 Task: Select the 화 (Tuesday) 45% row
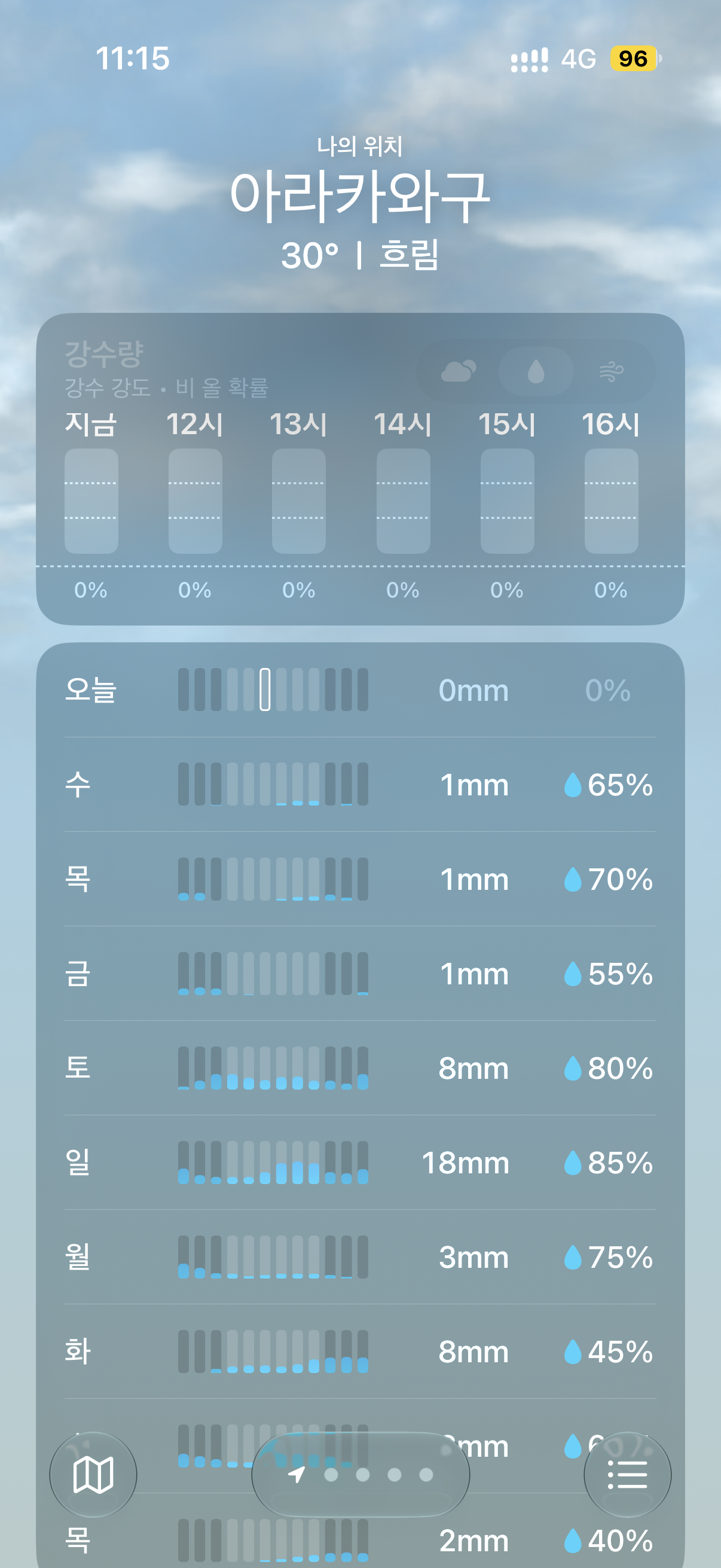[x=360, y=1352]
